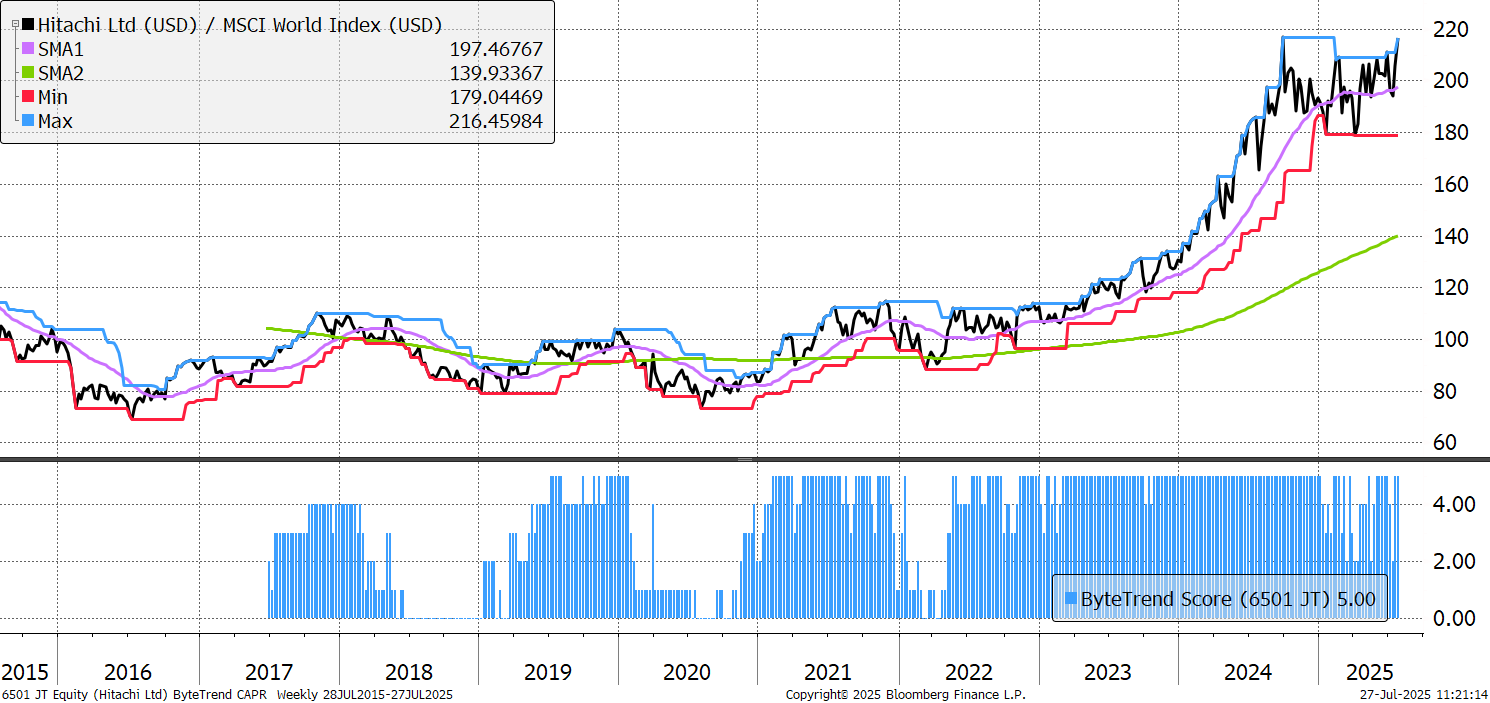Click the 2019 year label on the time axis
1490x703 pixels.
[x=548, y=671]
